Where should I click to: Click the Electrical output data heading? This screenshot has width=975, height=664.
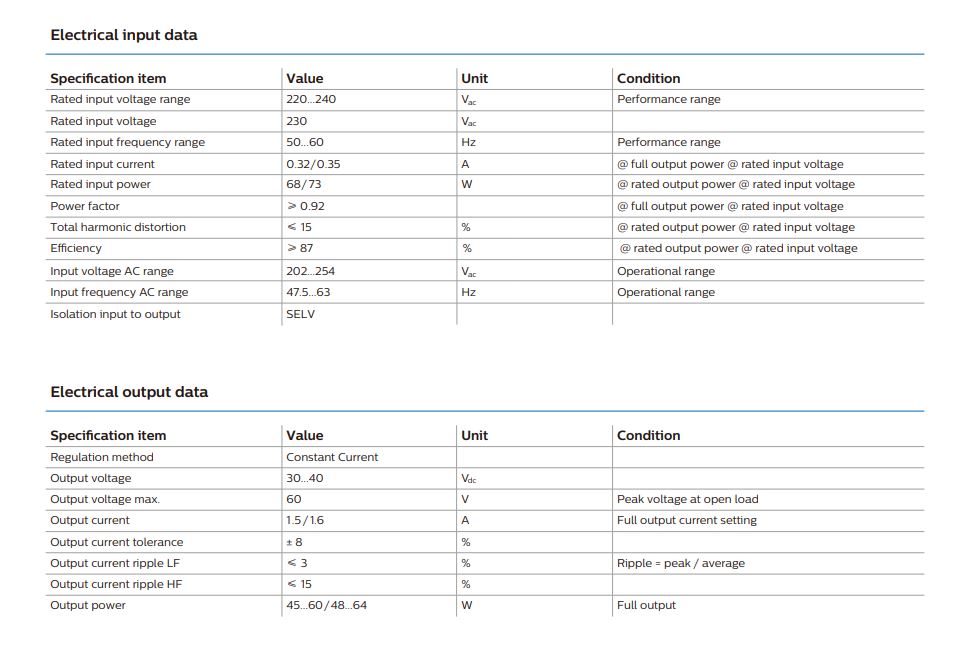129,392
